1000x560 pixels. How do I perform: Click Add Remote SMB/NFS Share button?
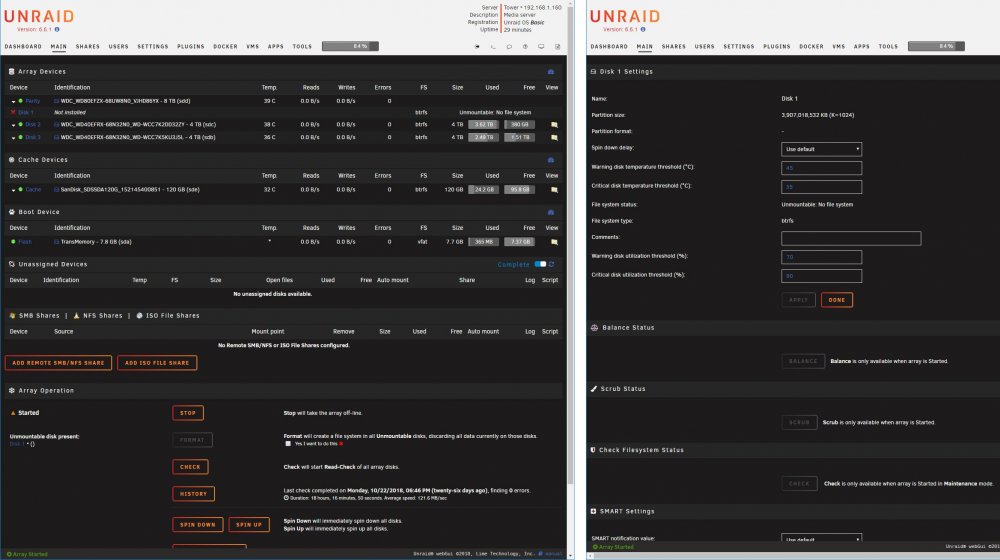pos(58,363)
